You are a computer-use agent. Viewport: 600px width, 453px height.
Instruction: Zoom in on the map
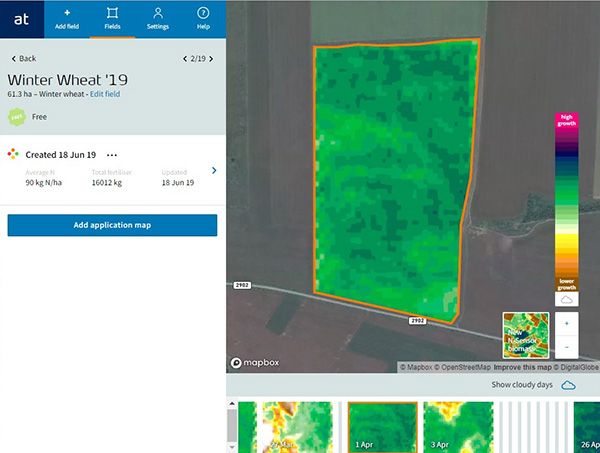(567, 324)
